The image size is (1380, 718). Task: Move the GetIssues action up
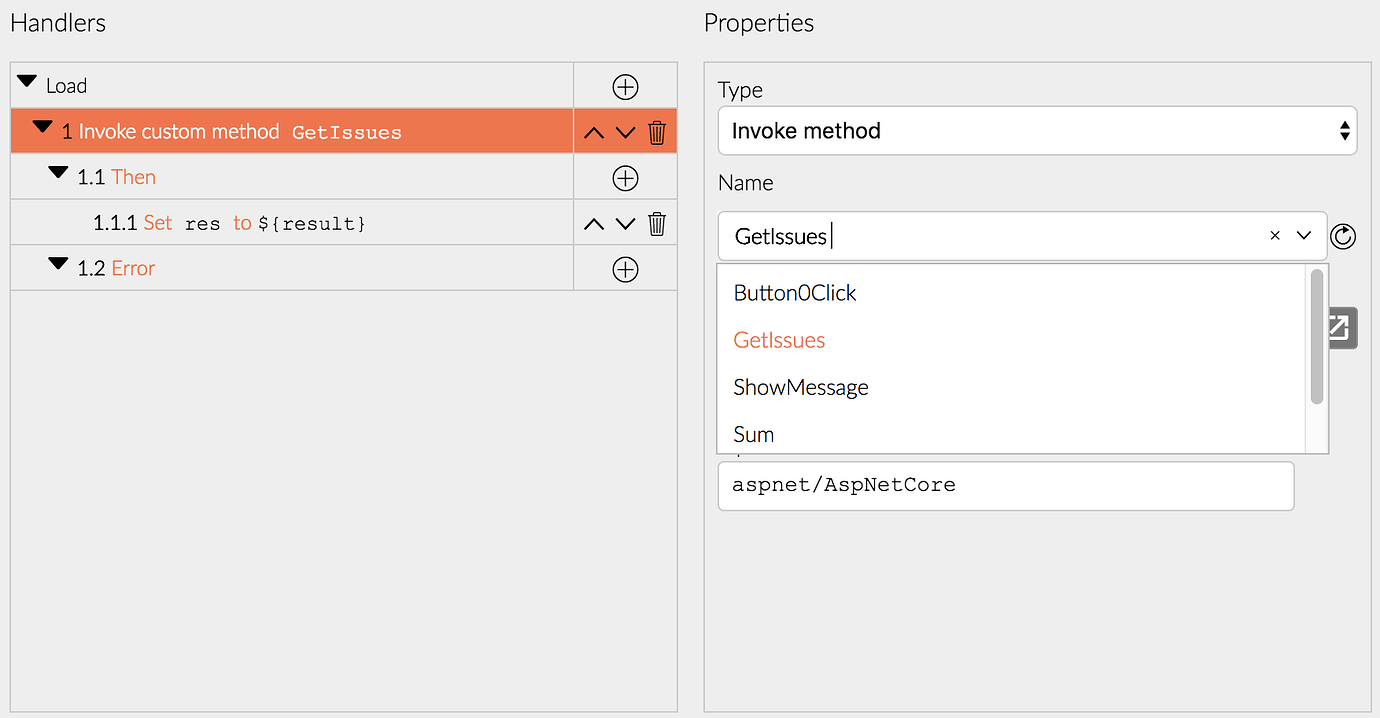click(x=593, y=131)
